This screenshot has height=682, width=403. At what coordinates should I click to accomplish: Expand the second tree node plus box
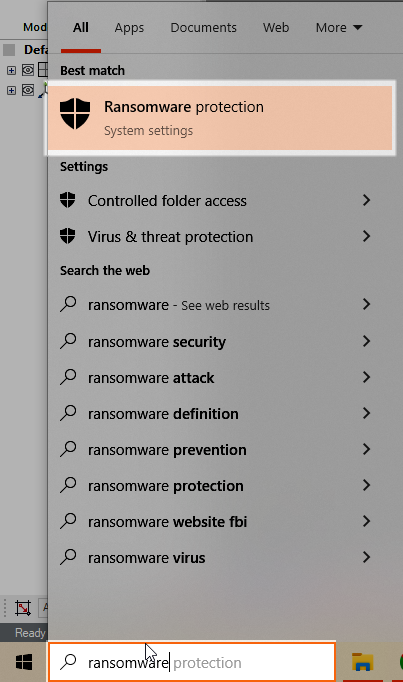[x=11, y=90]
